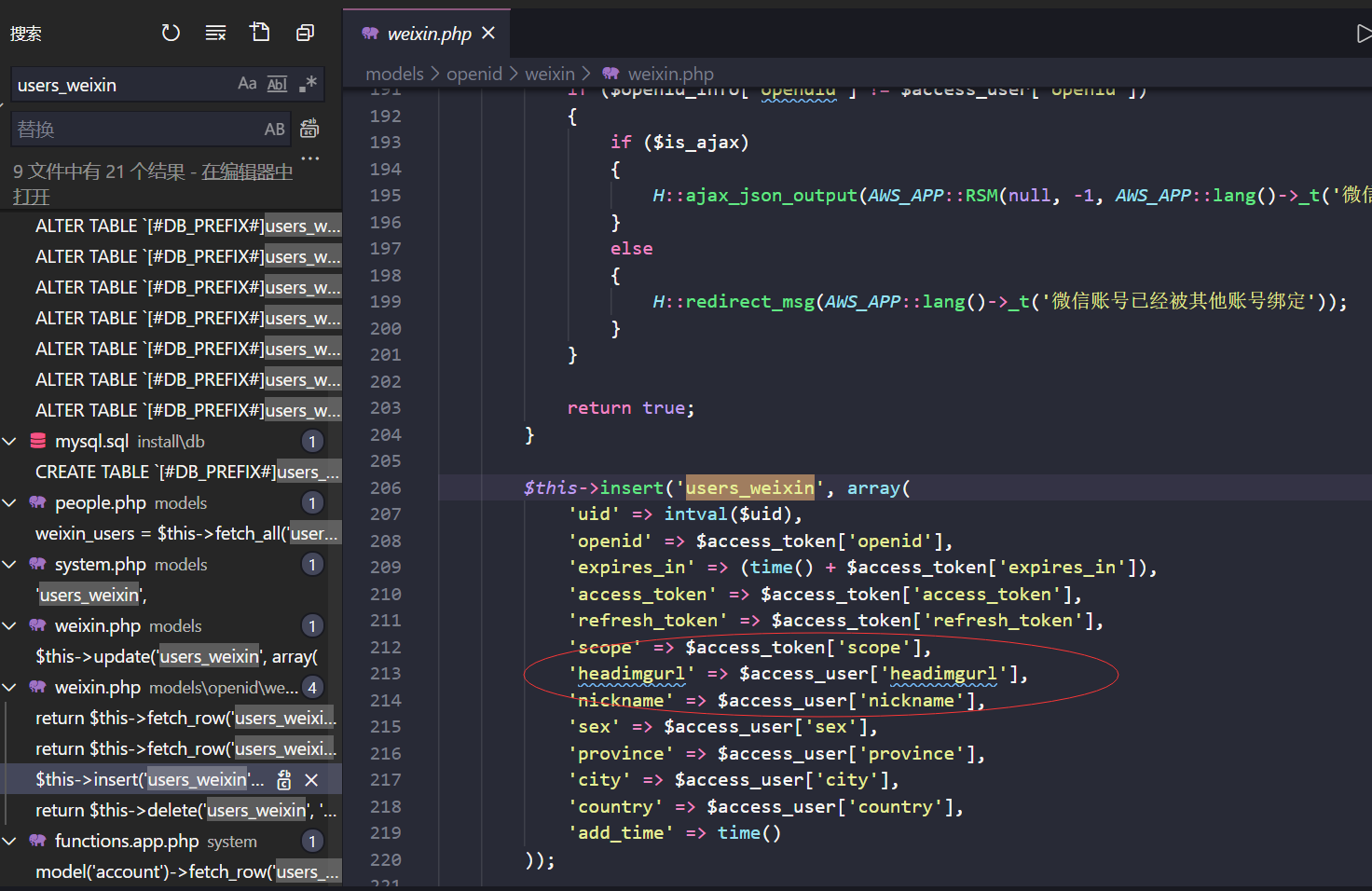1372x891 pixels.
Task: Click the openid breadcrumb segment
Action: [474, 74]
